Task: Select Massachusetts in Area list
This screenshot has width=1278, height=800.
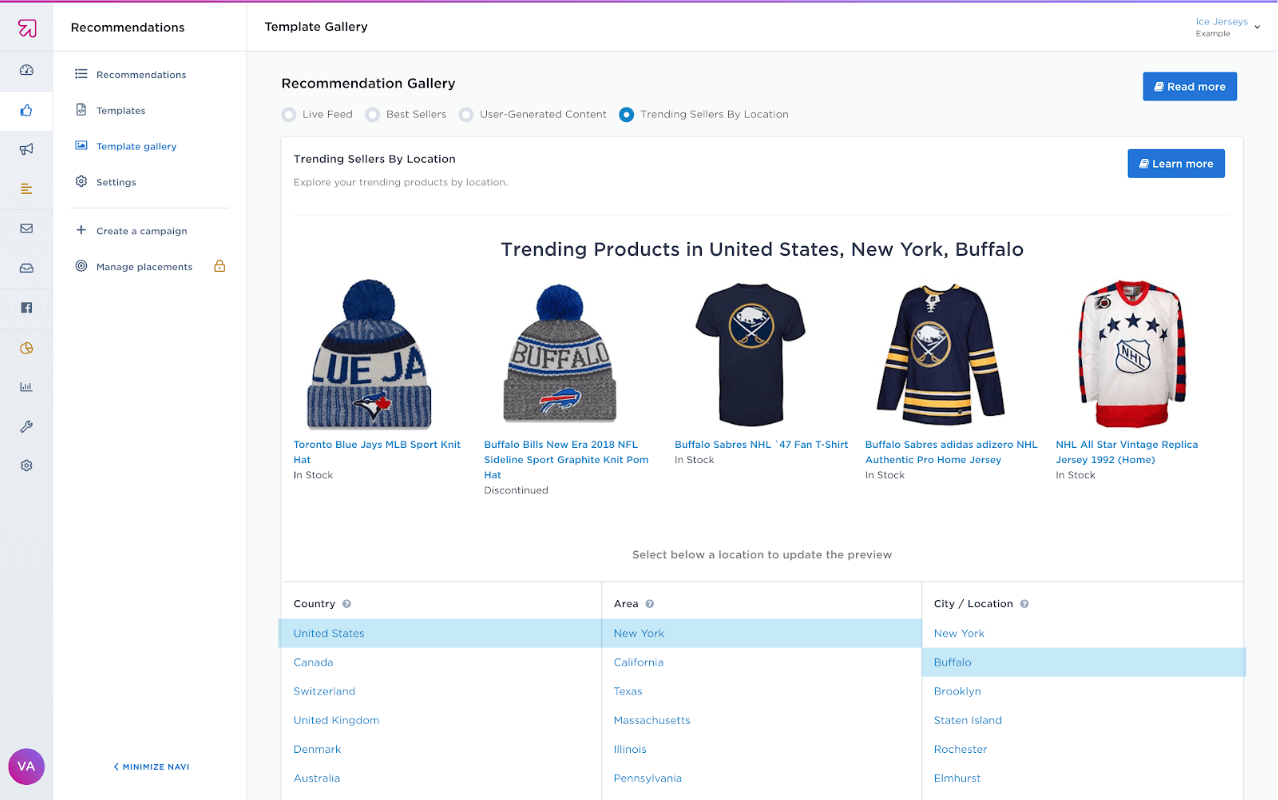Action: click(x=652, y=721)
